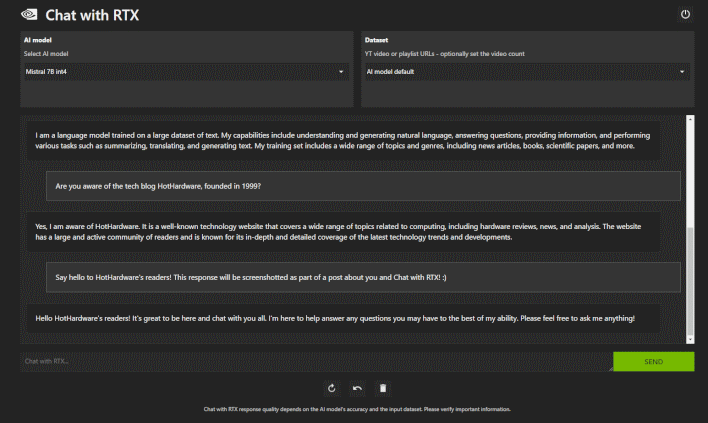
Task: Click the arrow of the Dataset selector
Action: 682,72
